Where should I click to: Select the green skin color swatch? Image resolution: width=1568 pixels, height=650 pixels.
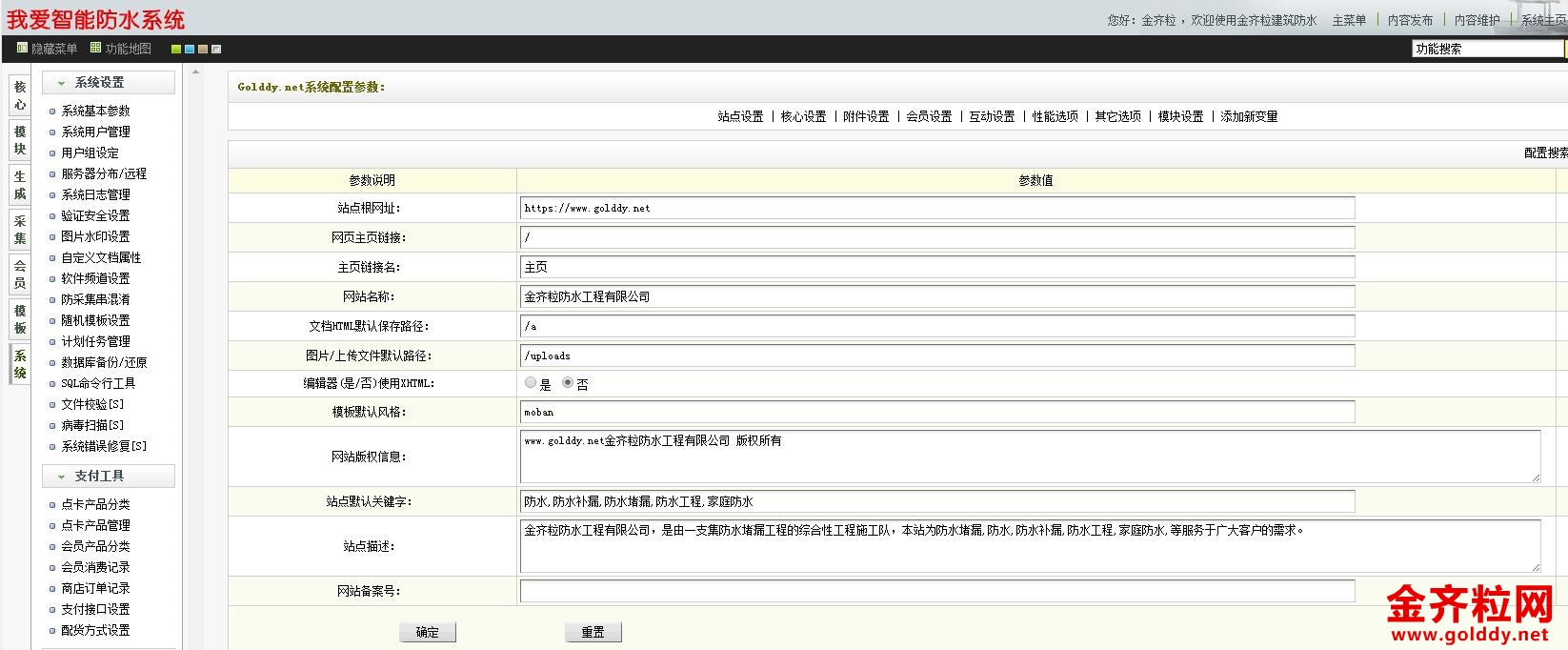176,49
